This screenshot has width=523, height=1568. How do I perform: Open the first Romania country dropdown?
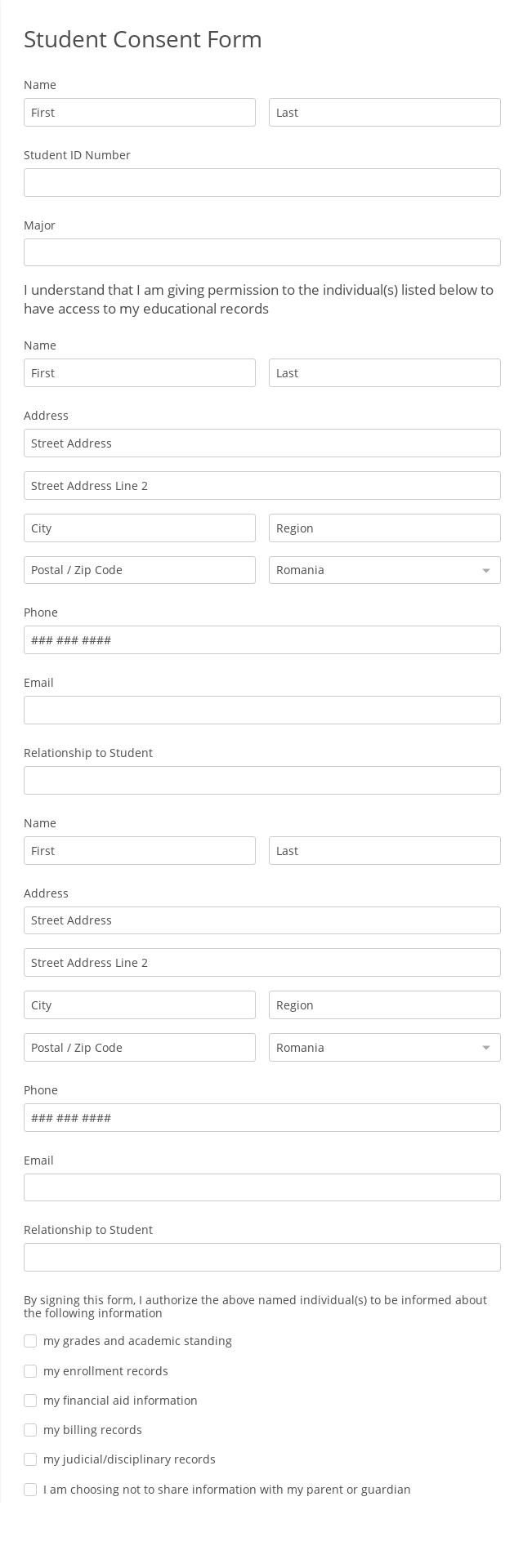pyautogui.click(x=384, y=570)
